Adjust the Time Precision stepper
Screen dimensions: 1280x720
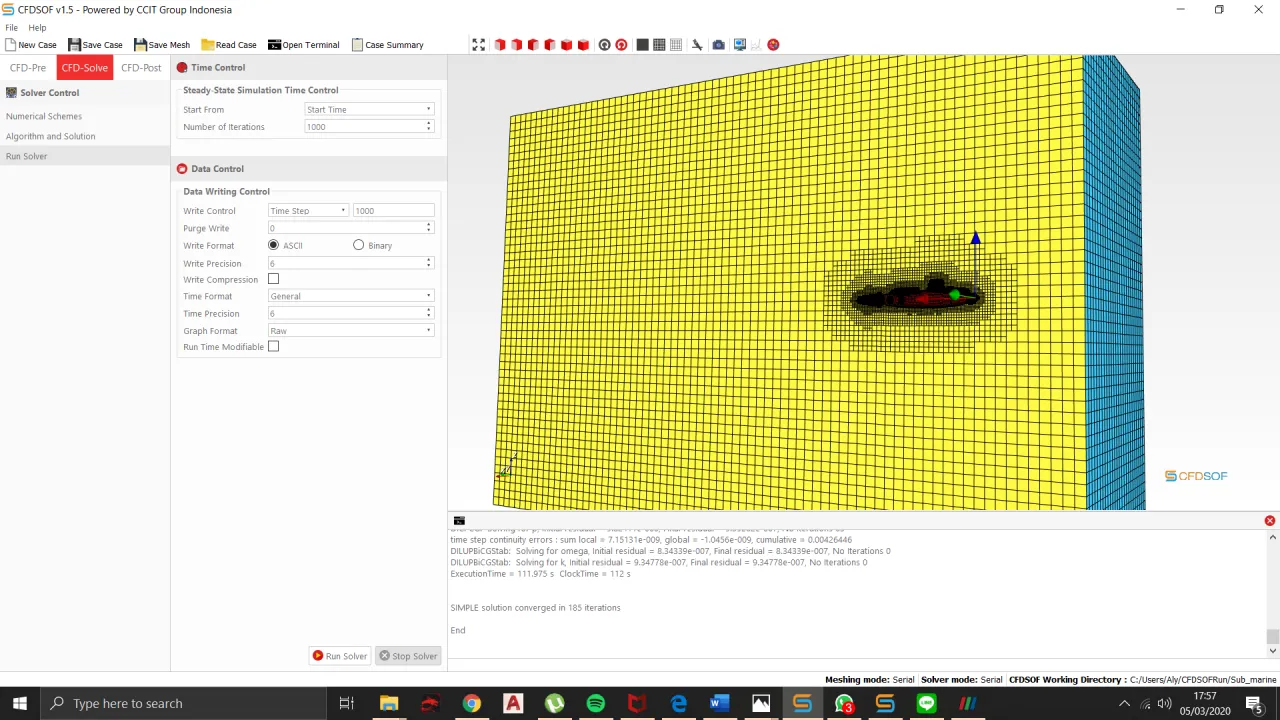(x=428, y=314)
